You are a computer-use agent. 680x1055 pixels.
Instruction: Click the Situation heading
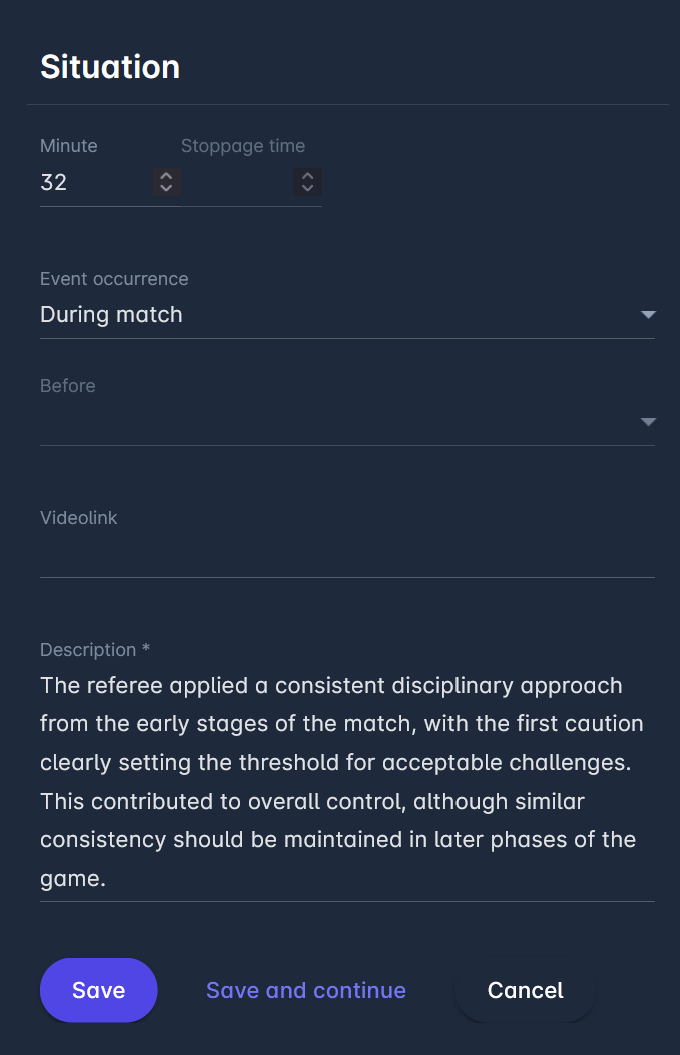(110, 67)
